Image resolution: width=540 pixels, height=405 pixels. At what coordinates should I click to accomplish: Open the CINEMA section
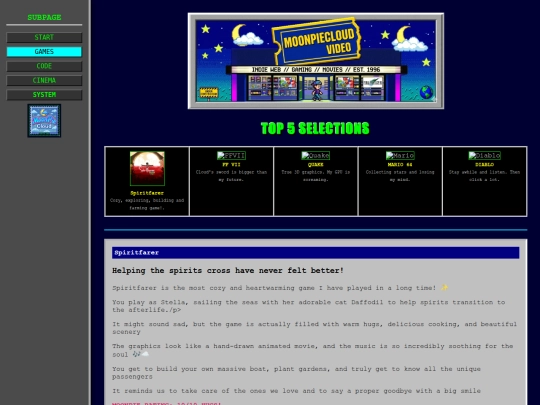(44, 81)
